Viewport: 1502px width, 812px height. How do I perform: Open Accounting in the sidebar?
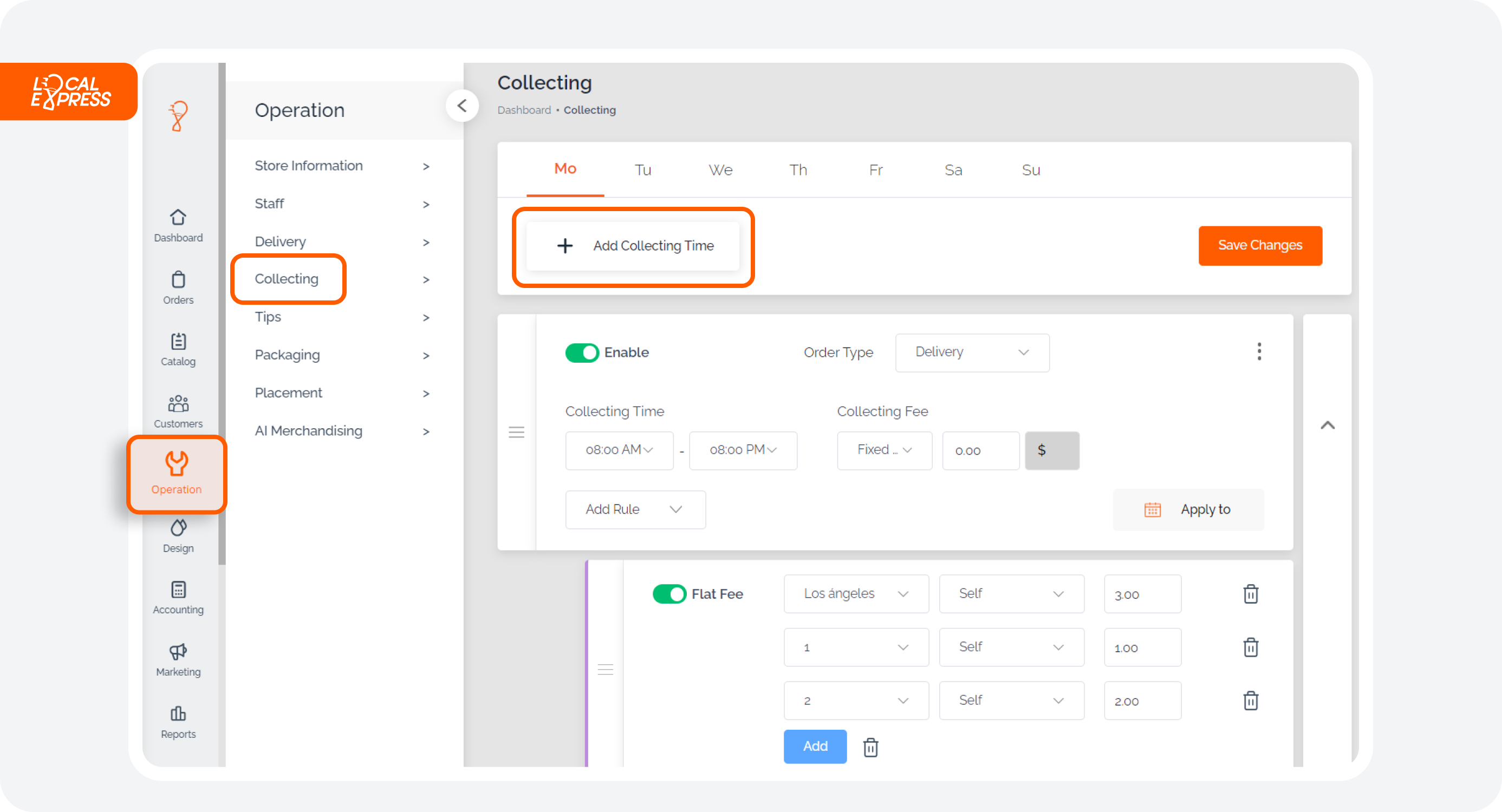click(x=178, y=598)
